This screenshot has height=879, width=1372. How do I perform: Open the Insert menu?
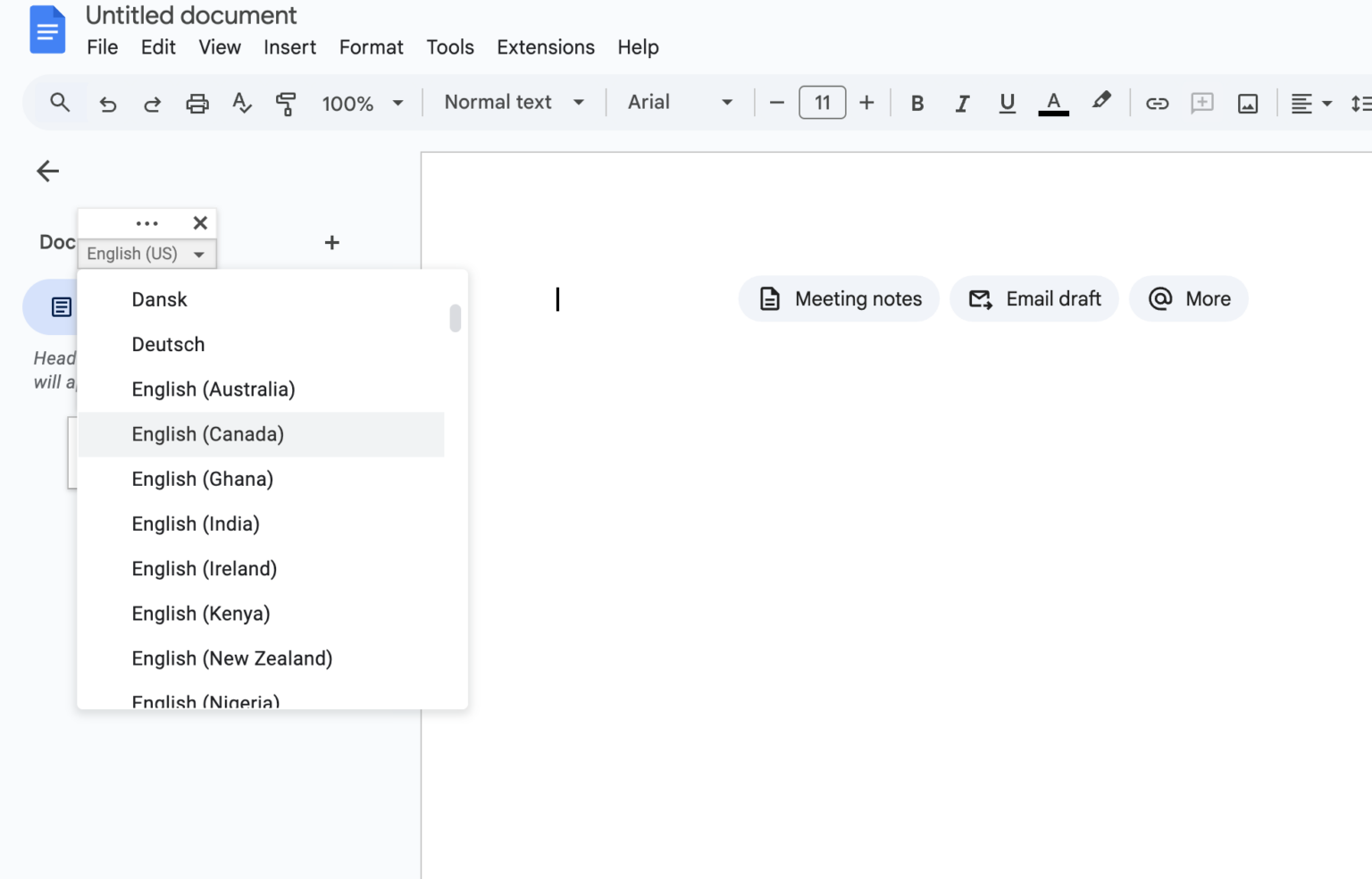289,47
